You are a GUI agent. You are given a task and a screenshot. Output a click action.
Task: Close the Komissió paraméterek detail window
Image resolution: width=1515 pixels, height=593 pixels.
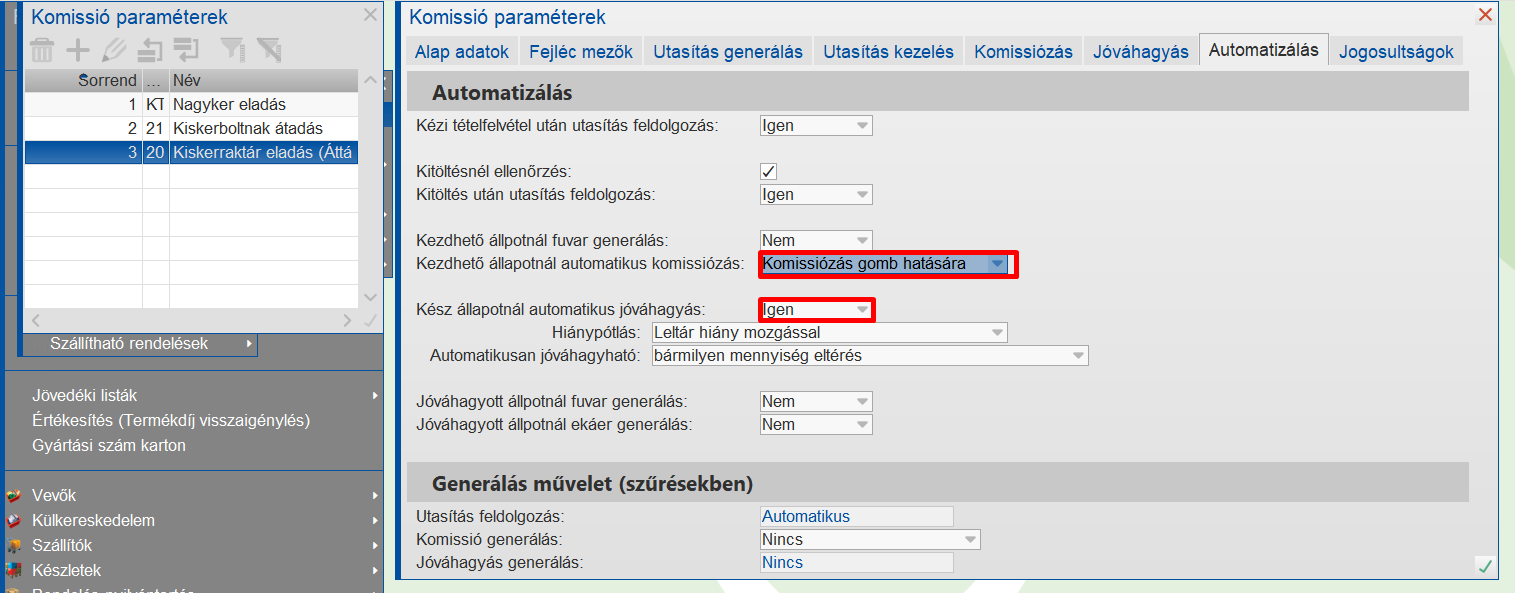tap(1485, 15)
